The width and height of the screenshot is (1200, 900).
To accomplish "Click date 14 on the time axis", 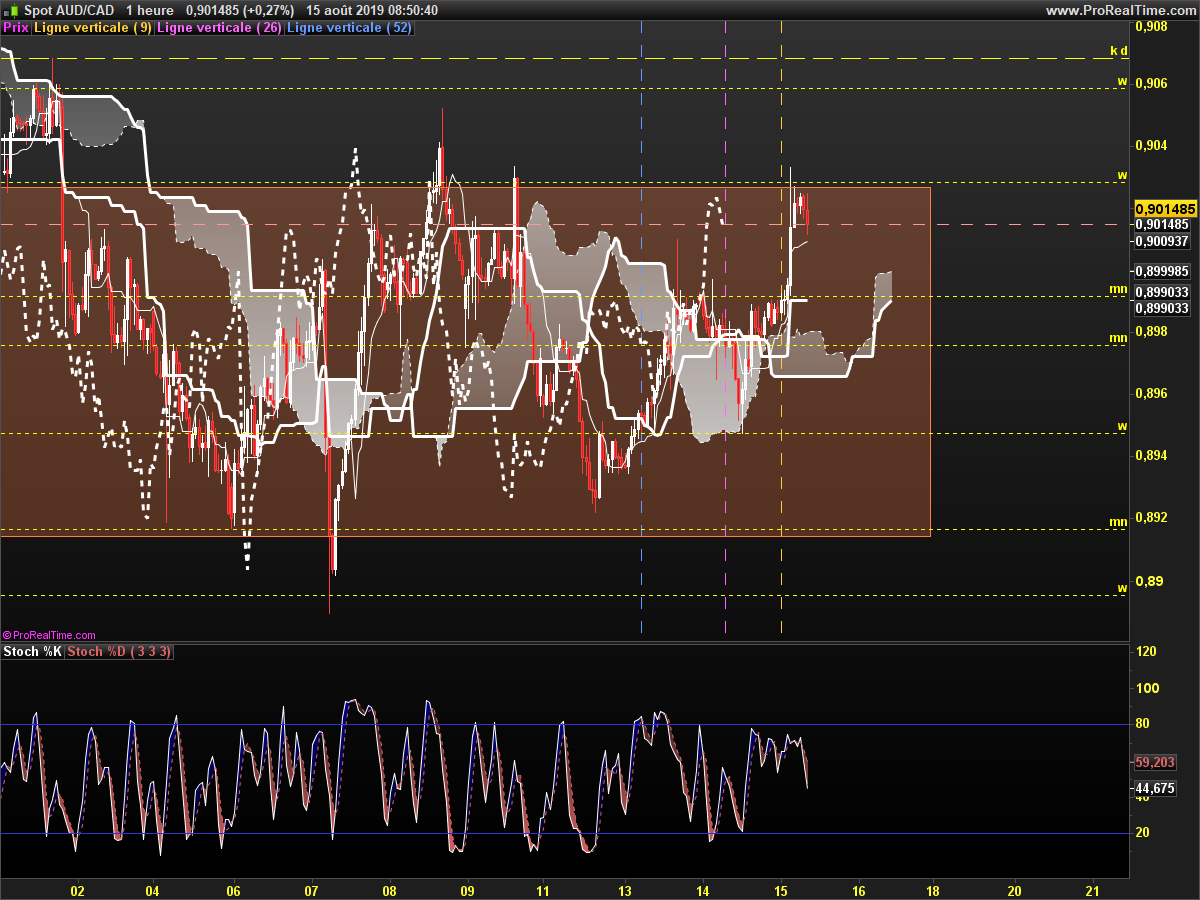I will (703, 890).
